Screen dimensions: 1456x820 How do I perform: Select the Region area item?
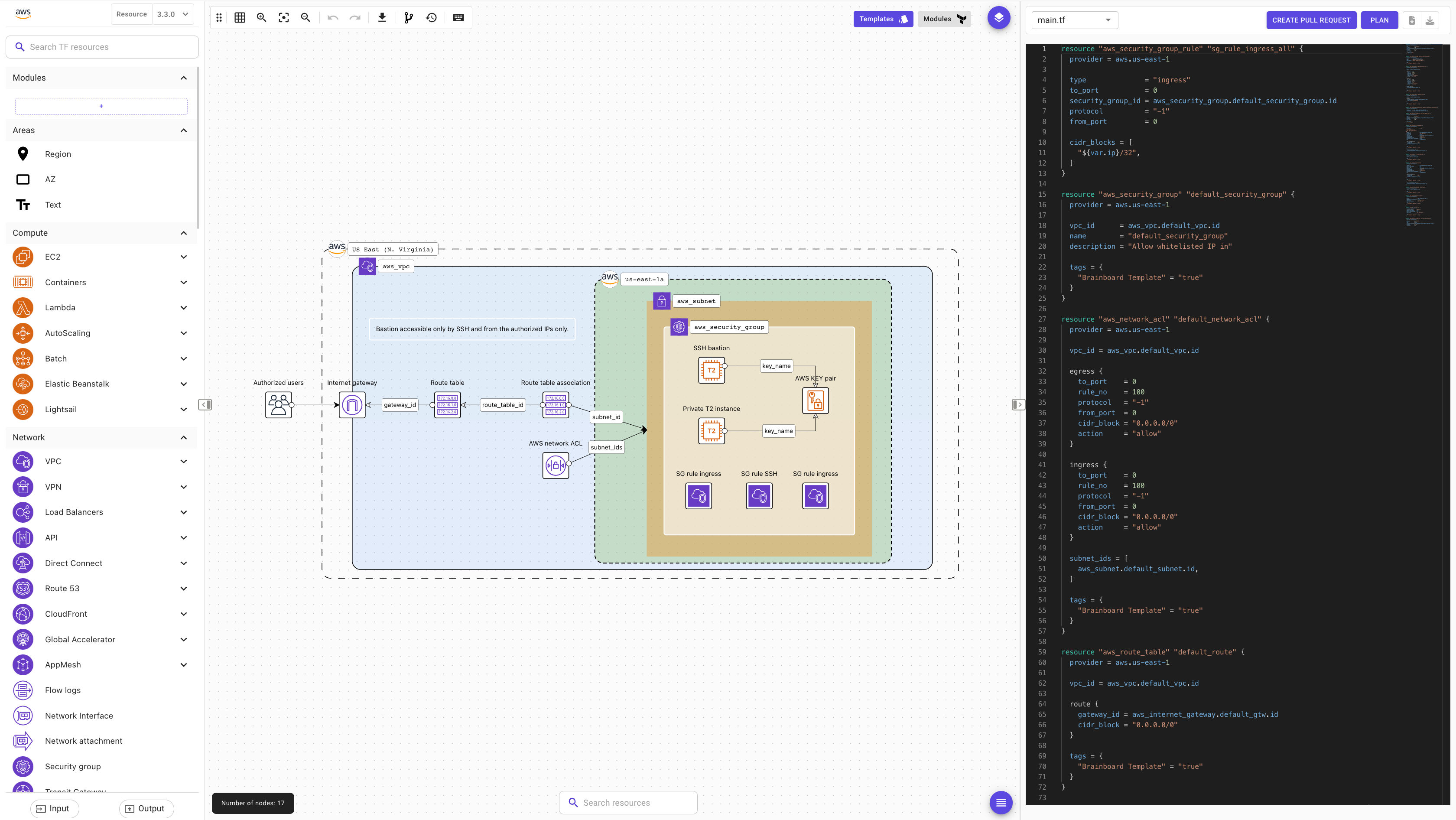click(x=102, y=154)
